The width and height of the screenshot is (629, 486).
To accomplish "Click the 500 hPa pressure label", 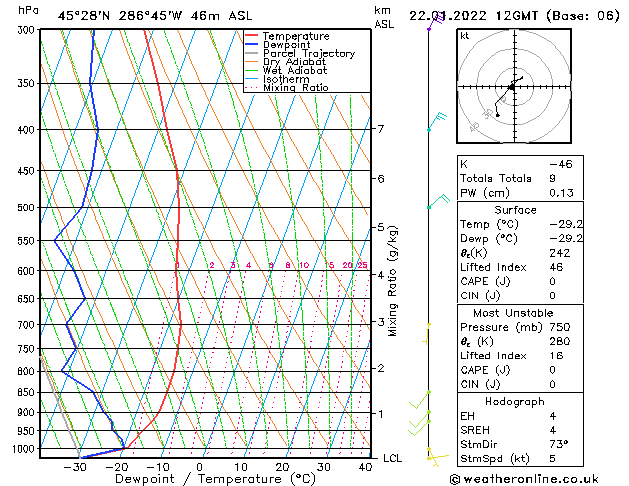I will tap(28, 208).
